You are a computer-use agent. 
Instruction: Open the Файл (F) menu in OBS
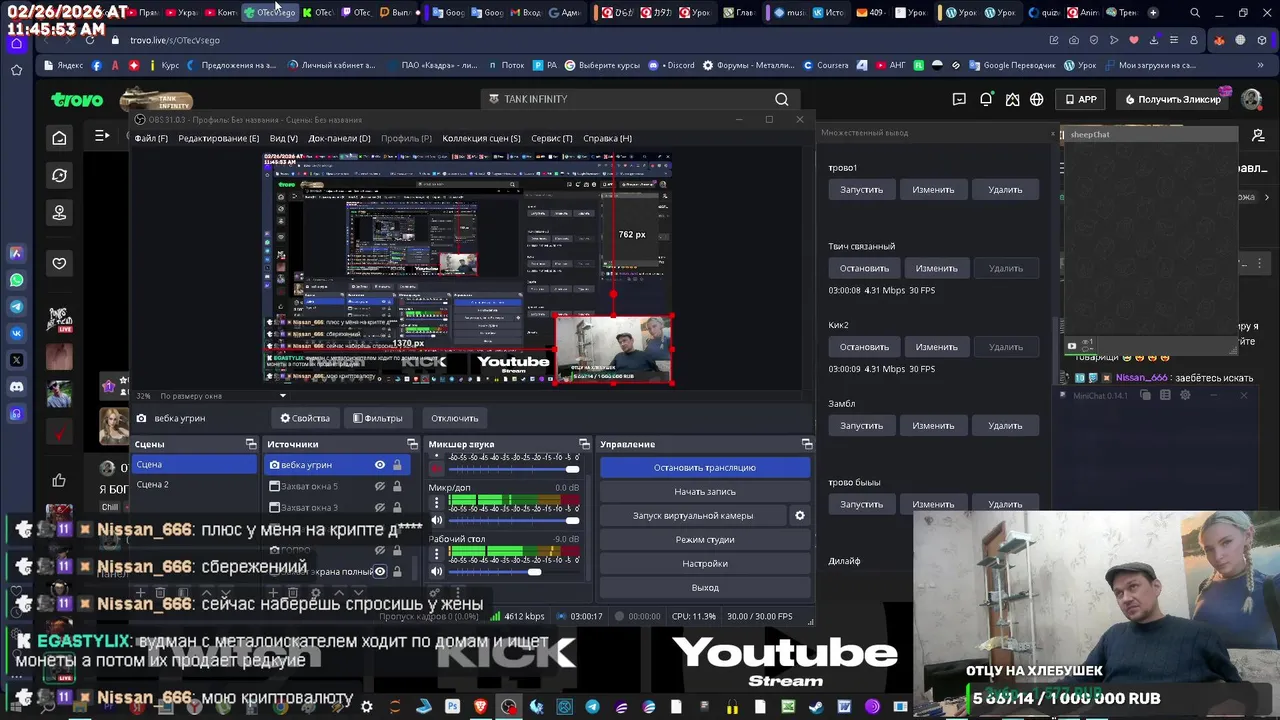(151, 138)
